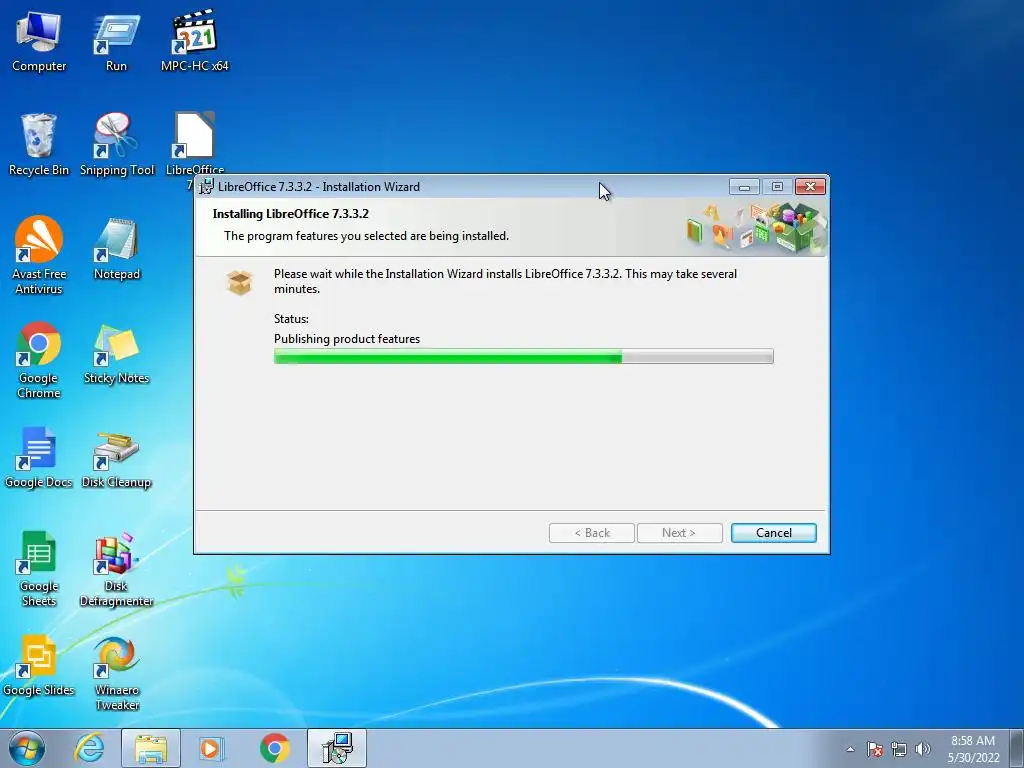Select the Sticky Notes desktop shortcut
Image resolution: width=1024 pixels, height=768 pixels.
tap(116, 354)
